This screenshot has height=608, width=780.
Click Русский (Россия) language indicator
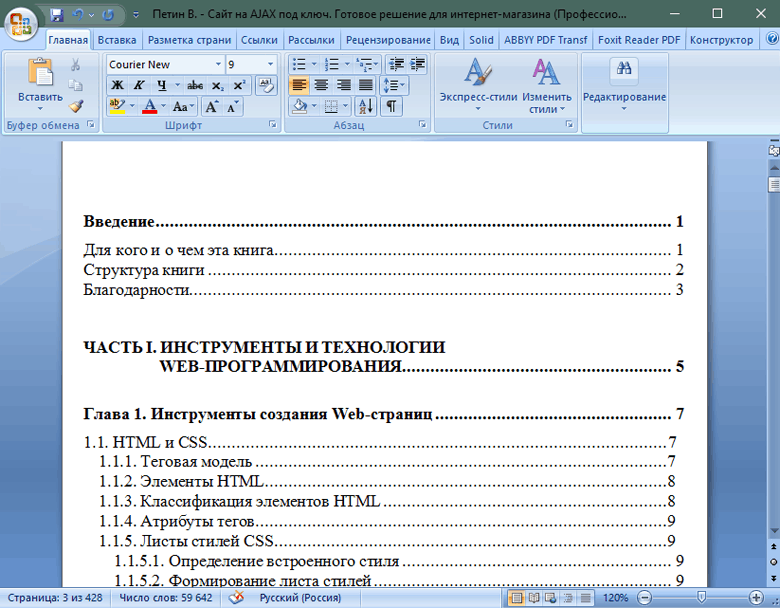tap(300, 598)
